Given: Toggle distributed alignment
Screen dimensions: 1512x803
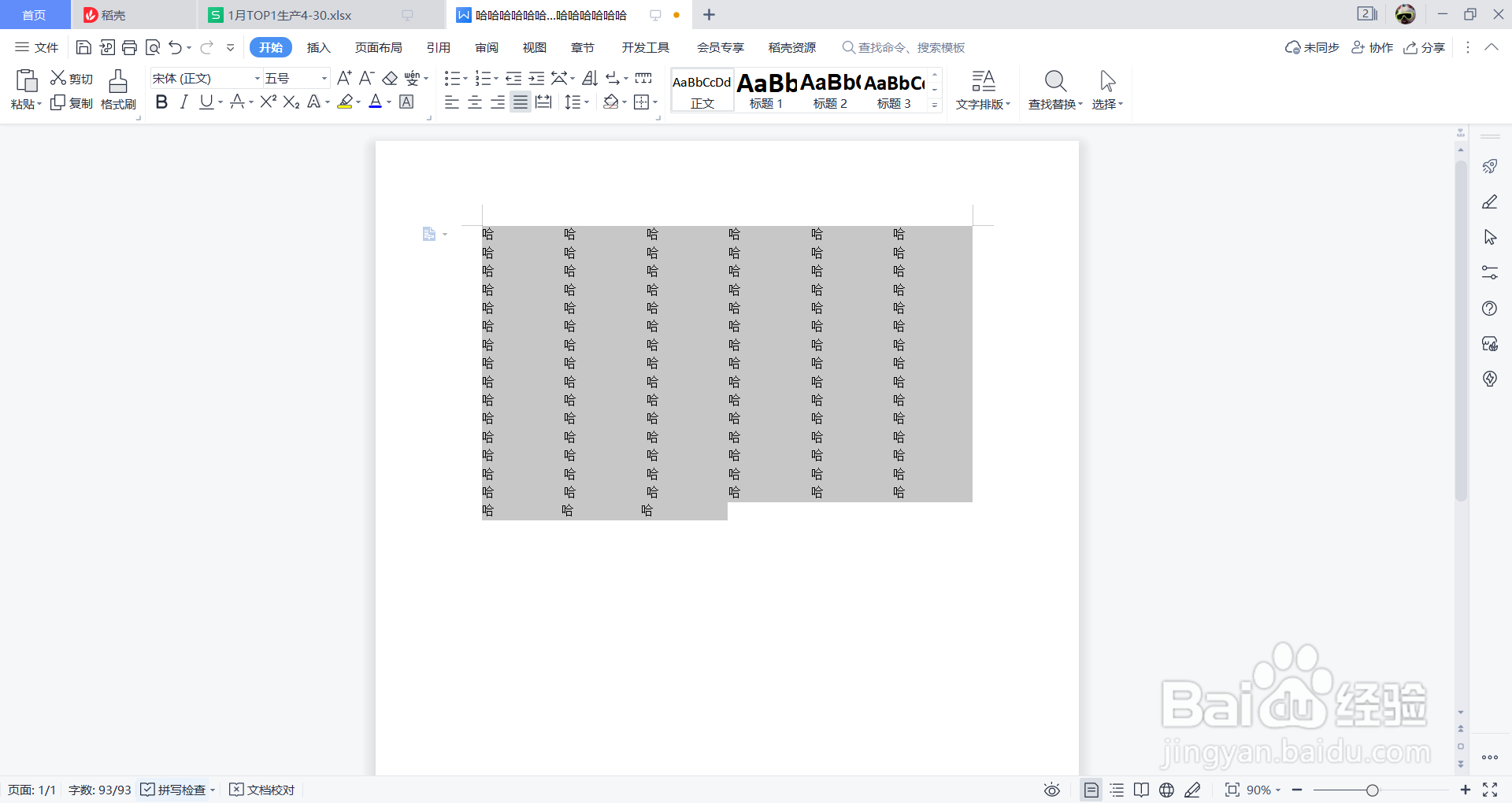Looking at the screenshot, I should click(543, 102).
